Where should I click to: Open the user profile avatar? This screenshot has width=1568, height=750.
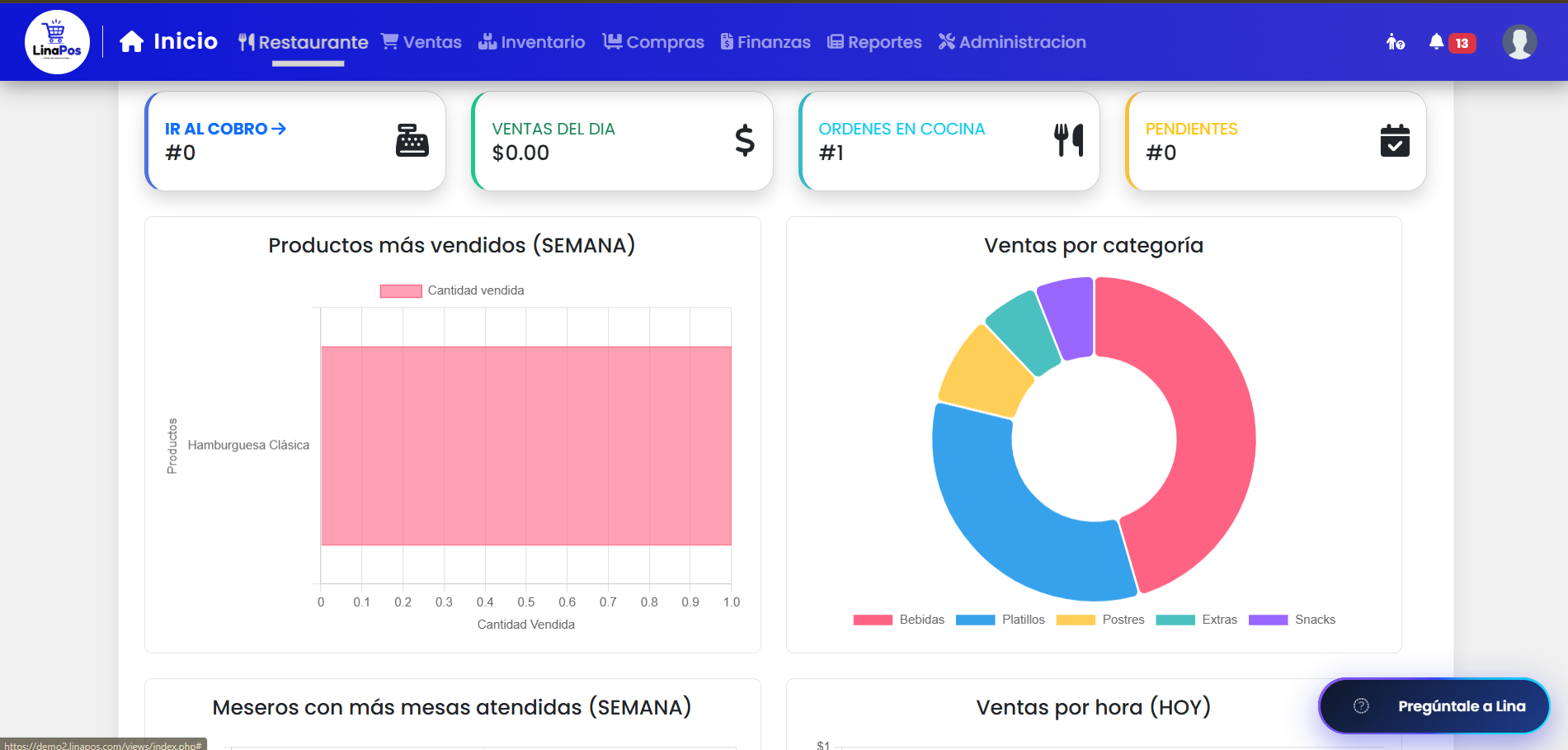point(1519,42)
